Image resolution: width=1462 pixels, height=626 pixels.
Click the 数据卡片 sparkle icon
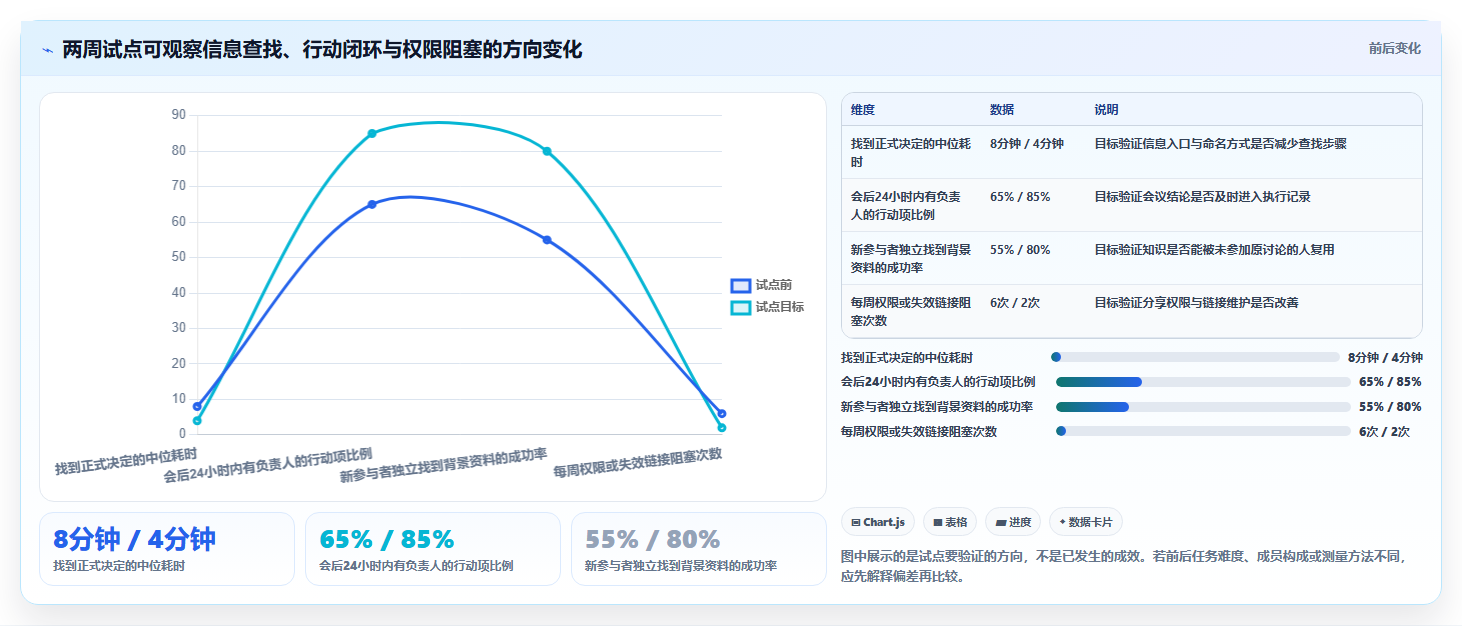(x=1062, y=522)
